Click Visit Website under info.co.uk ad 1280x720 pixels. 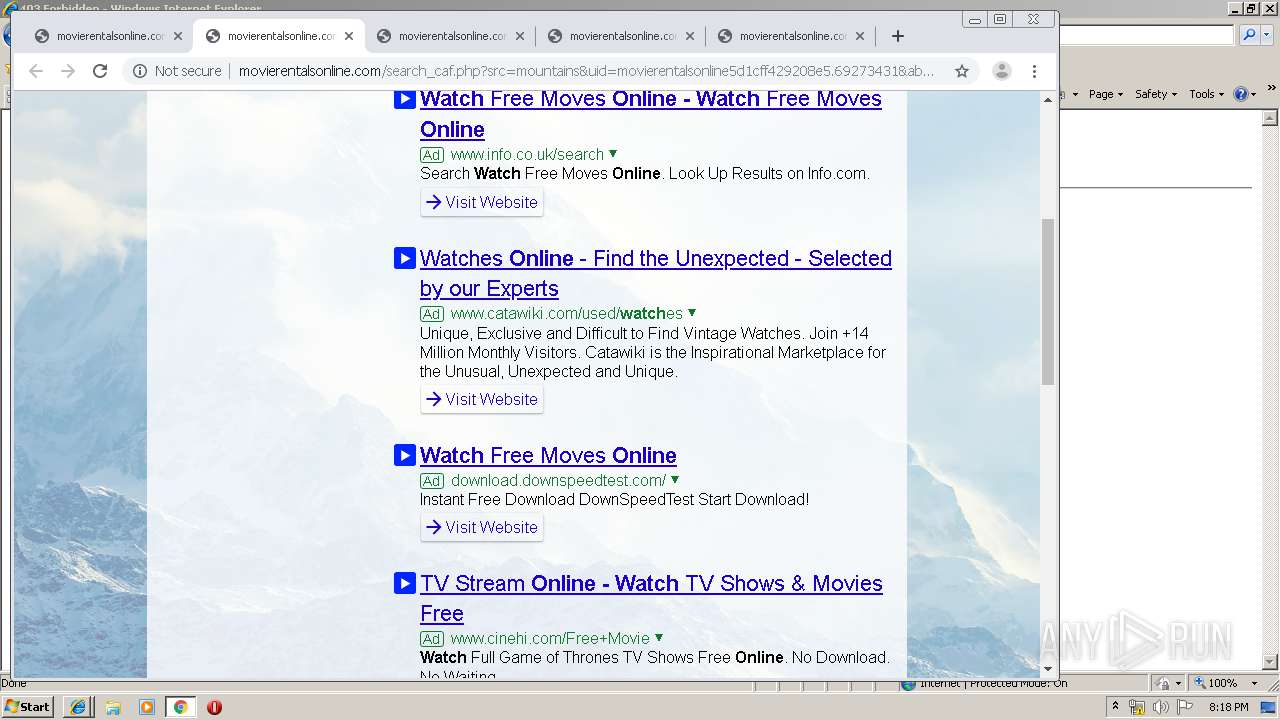(x=482, y=202)
